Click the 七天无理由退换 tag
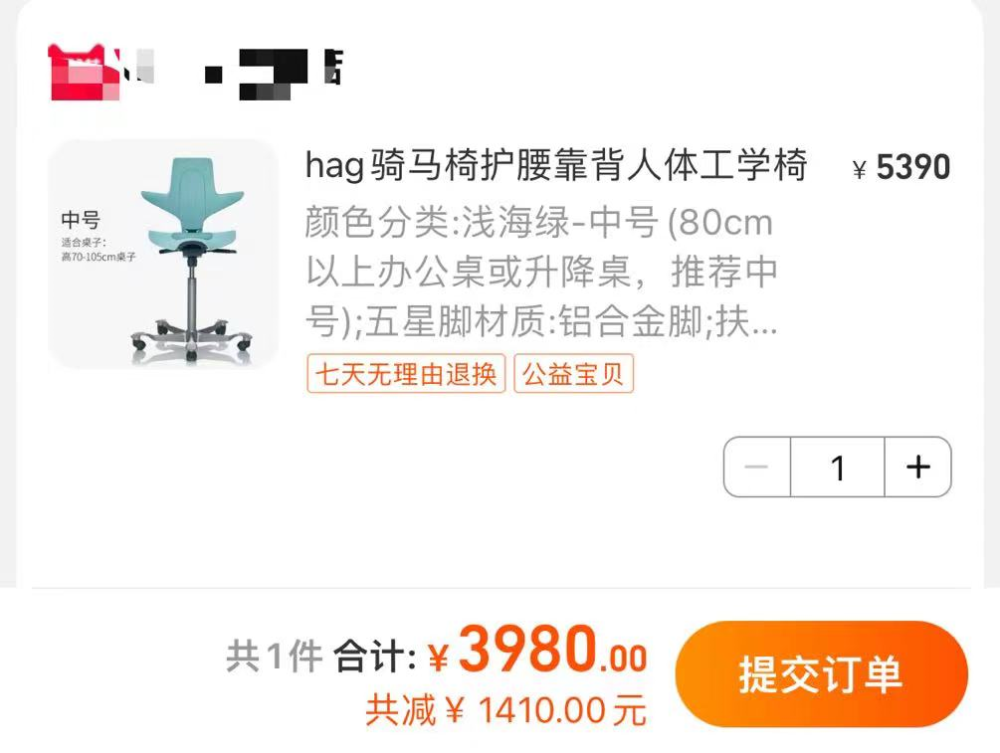Image resolution: width=1000 pixels, height=753 pixels. [x=406, y=374]
